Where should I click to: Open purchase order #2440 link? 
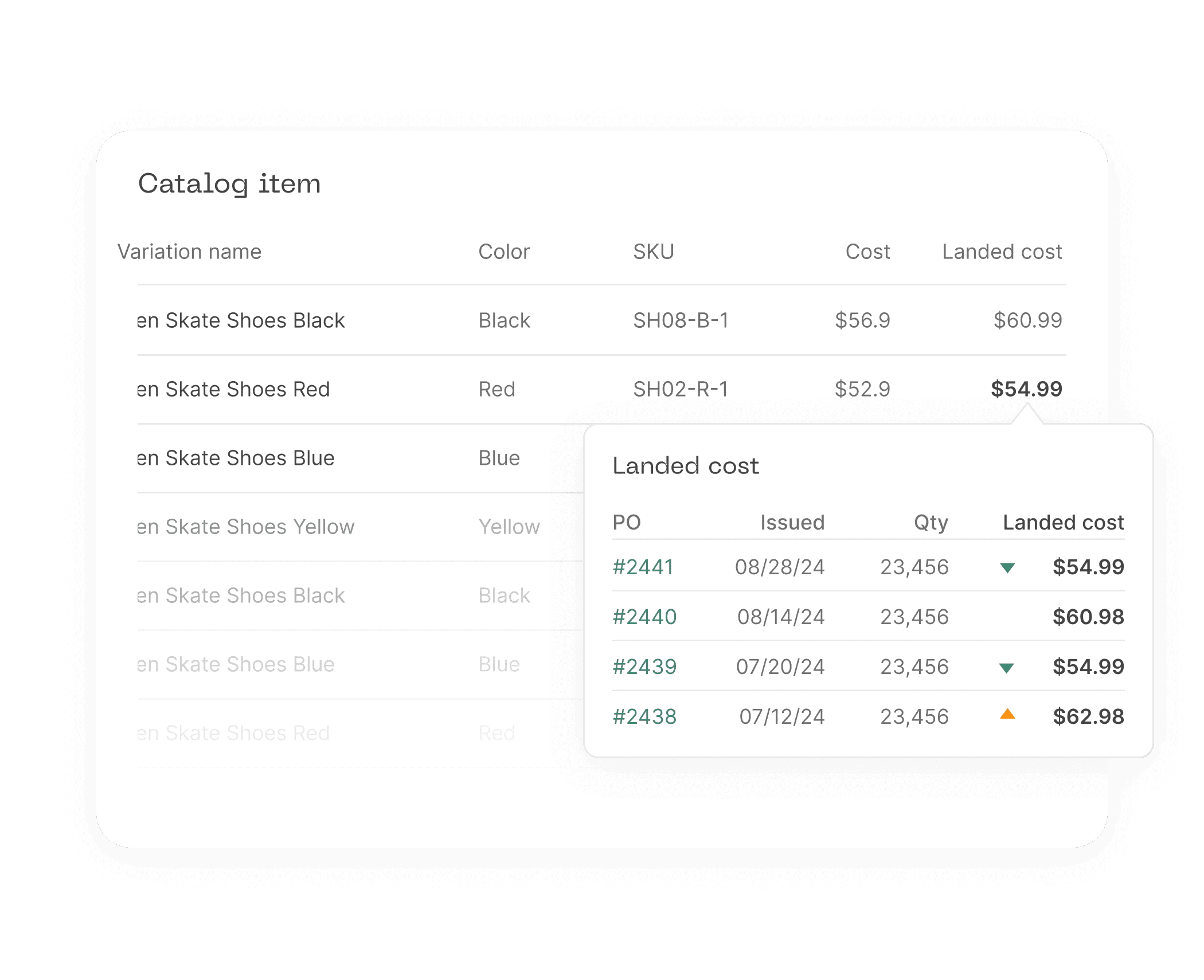pyautogui.click(x=644, y=617)
